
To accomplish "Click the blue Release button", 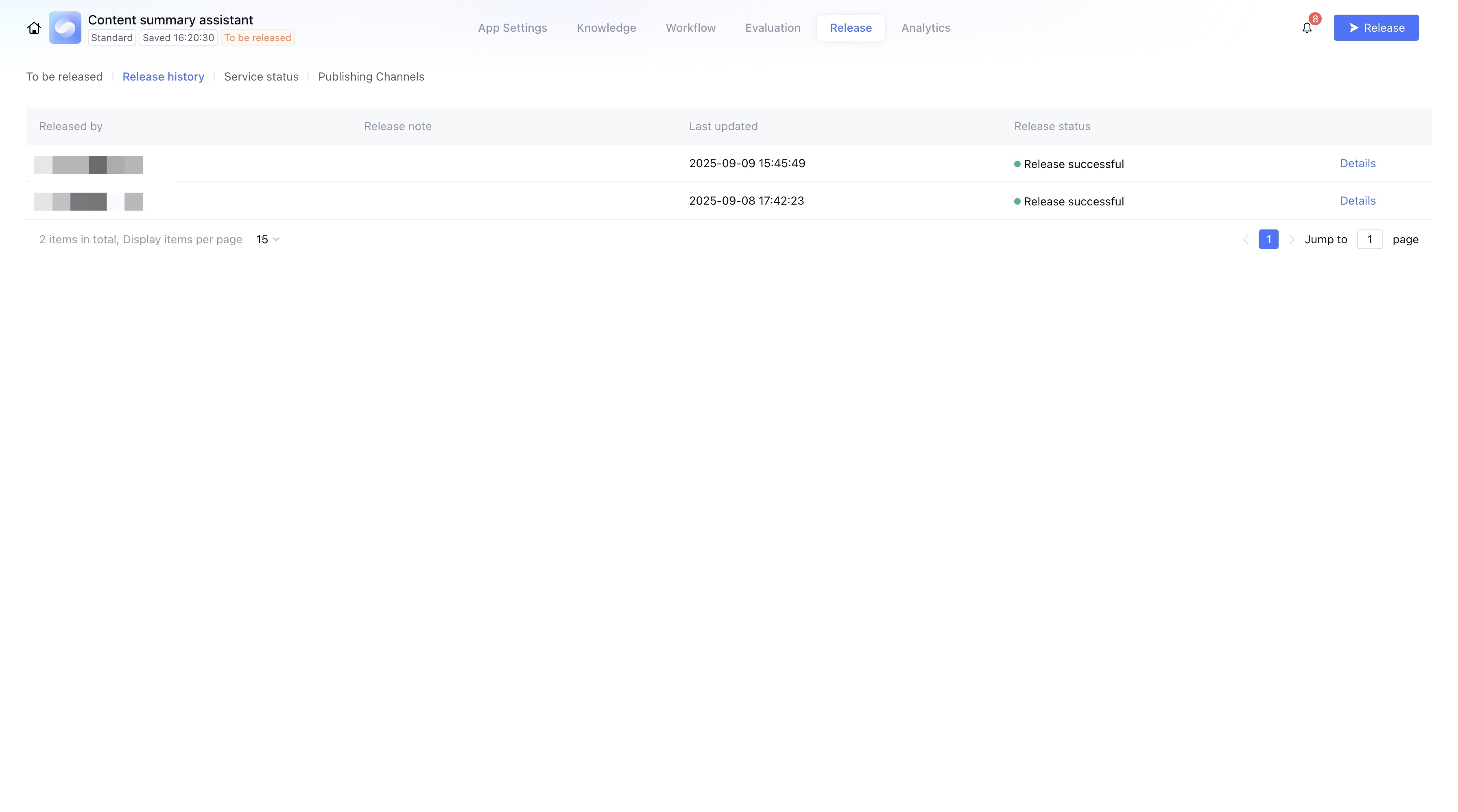I will 1376,28.
